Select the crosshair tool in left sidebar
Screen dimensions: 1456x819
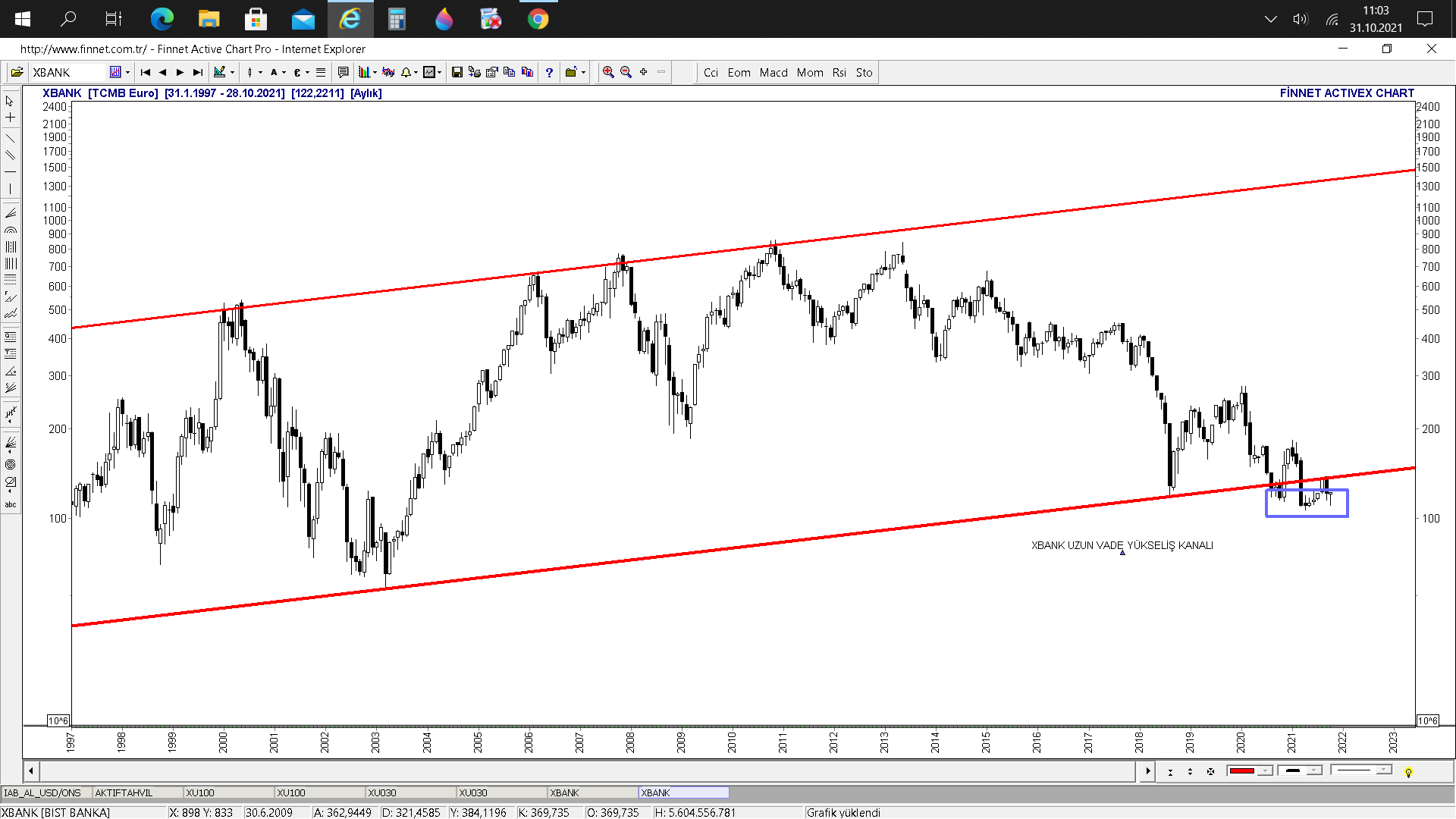11,118
